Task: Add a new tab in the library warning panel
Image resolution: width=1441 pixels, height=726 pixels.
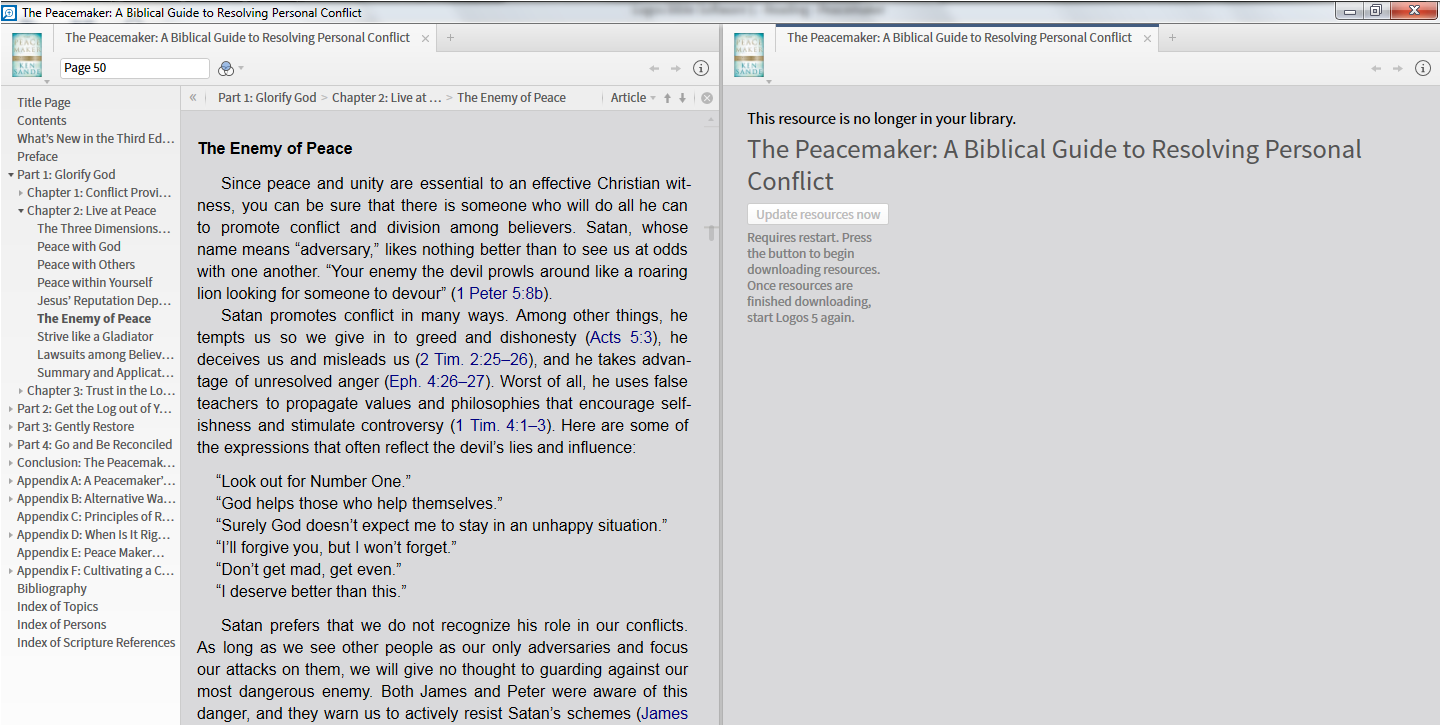Action: (x=1172, y=38)
